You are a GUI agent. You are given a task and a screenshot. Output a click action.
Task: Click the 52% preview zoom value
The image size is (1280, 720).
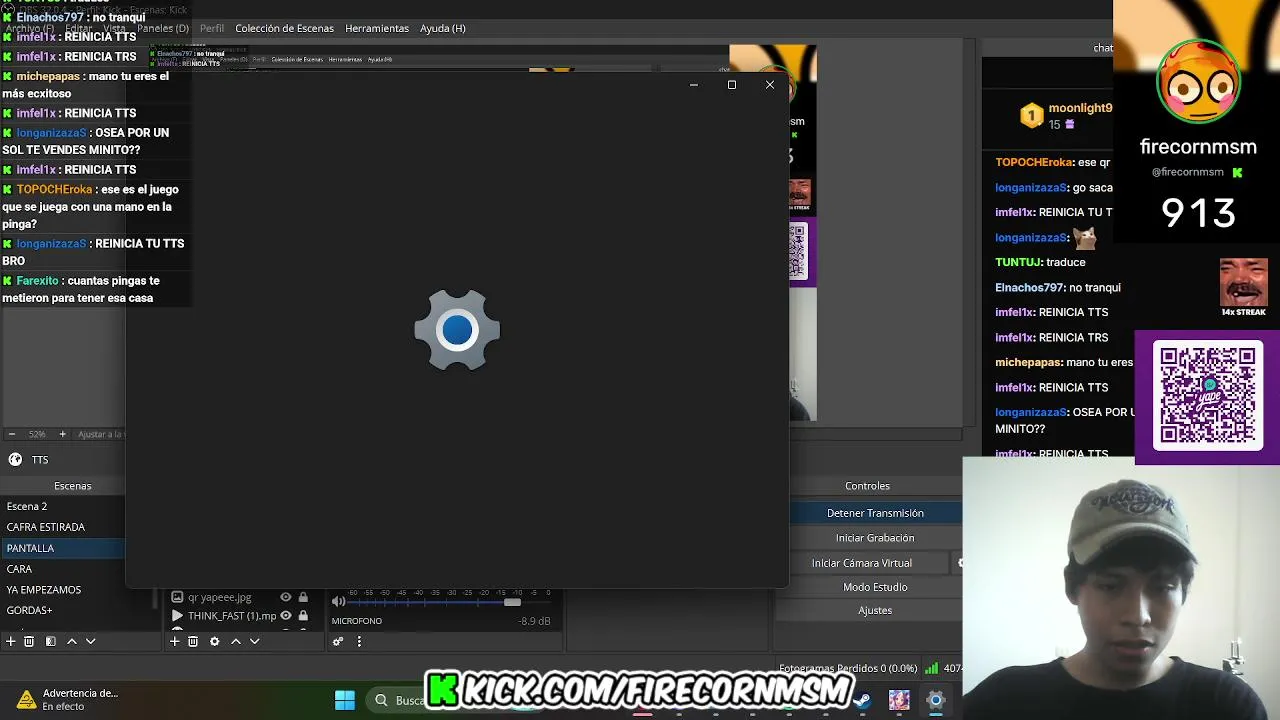tap(37, 434)
